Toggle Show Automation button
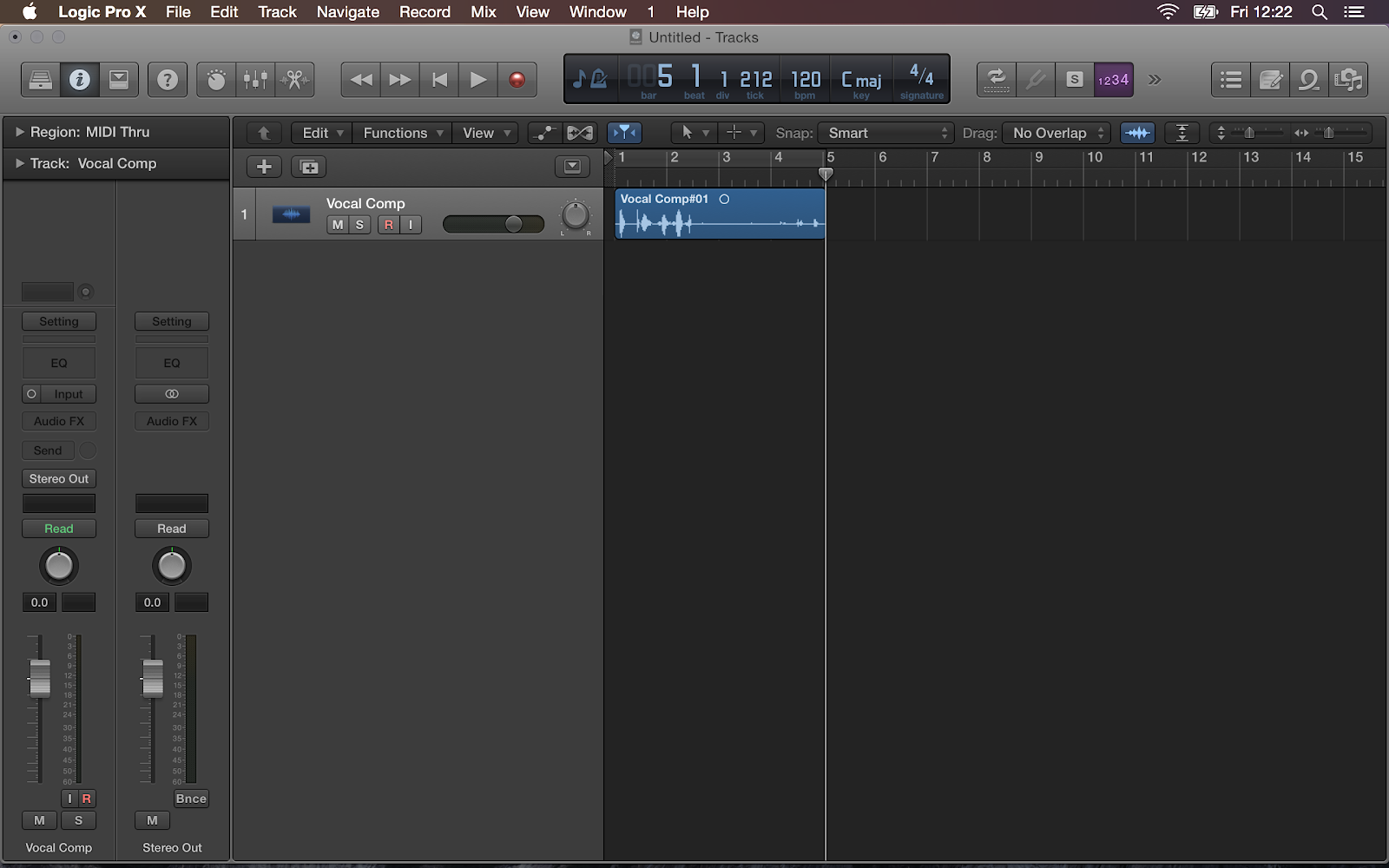The width and height of the screenshot is (1389, 868). (x=543, y=133)
